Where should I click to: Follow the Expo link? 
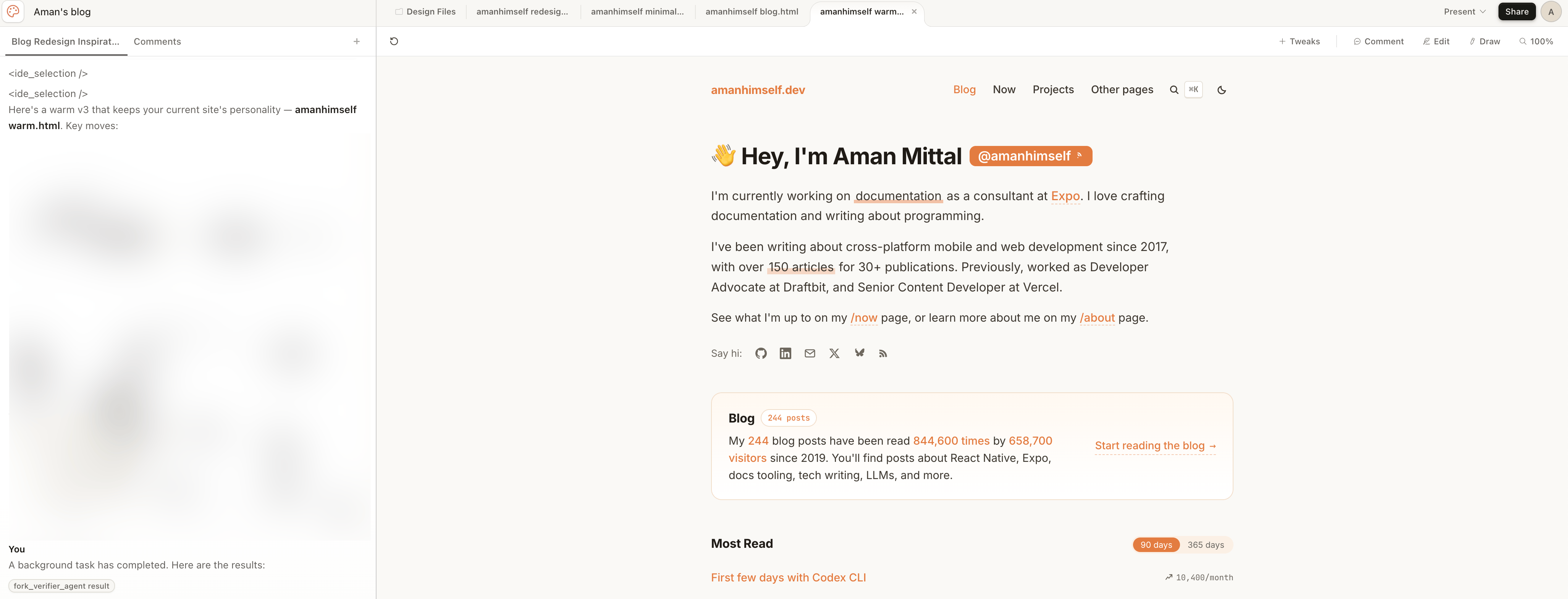[x=1065, y=196]
